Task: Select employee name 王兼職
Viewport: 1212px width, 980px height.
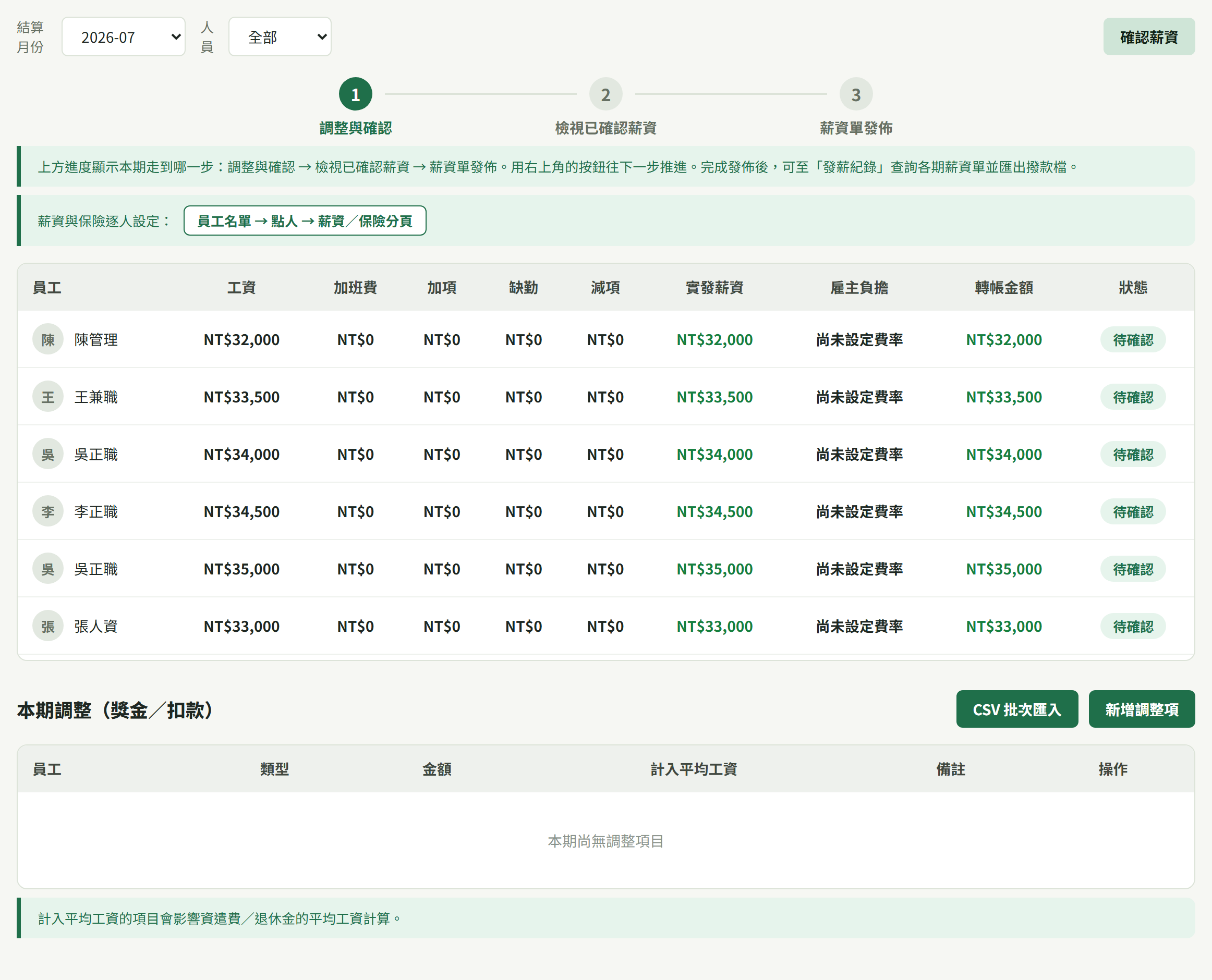Action: 96,397
